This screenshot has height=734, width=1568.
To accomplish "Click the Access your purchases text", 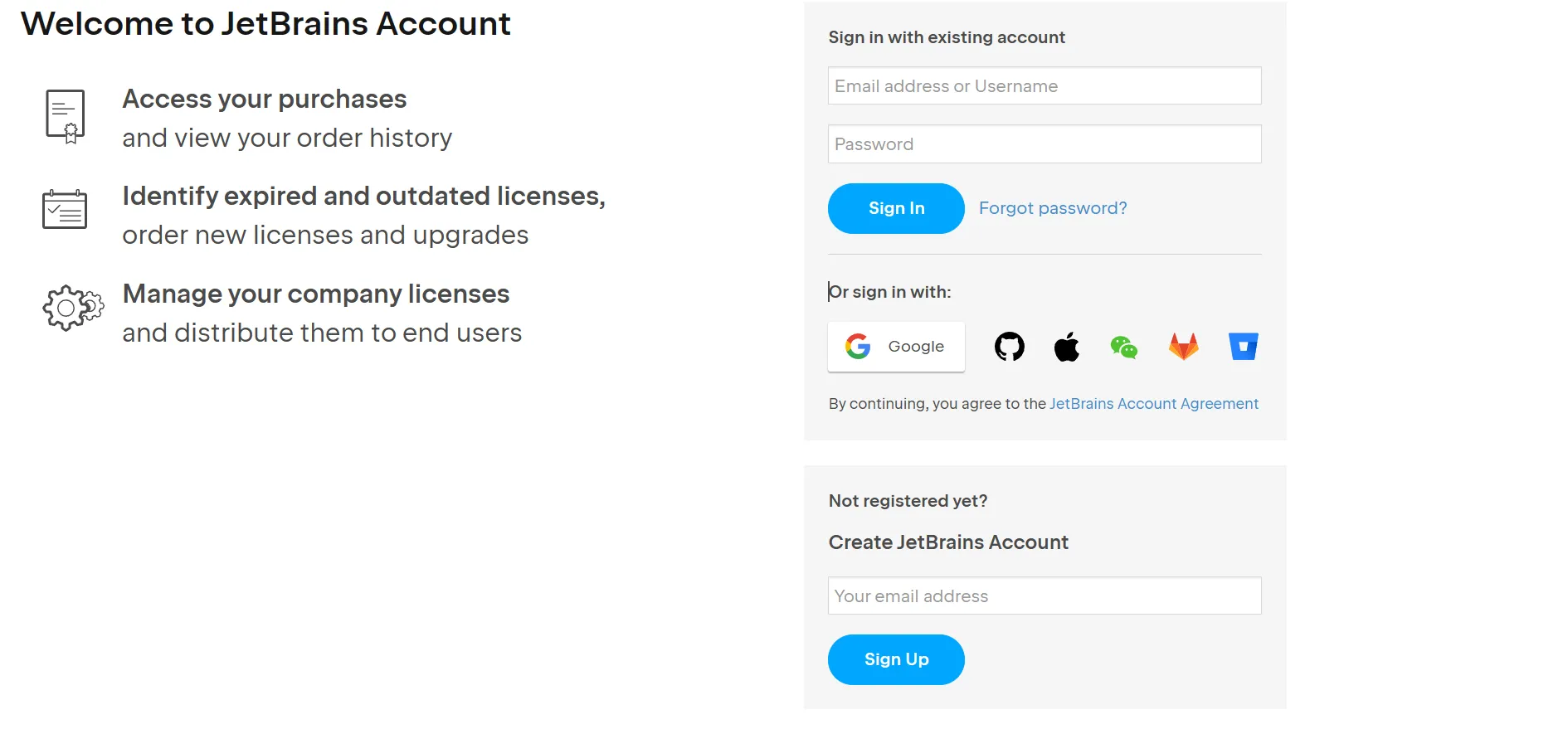I will 264,100.
